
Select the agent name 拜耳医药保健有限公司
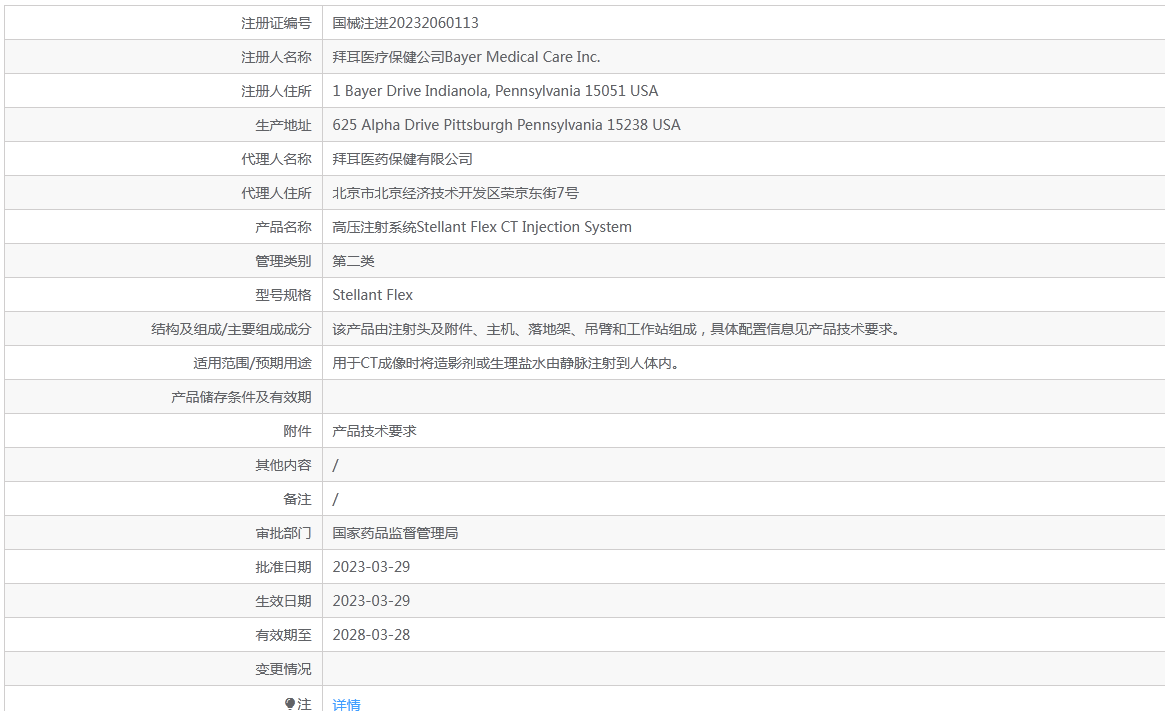point(402,159)
